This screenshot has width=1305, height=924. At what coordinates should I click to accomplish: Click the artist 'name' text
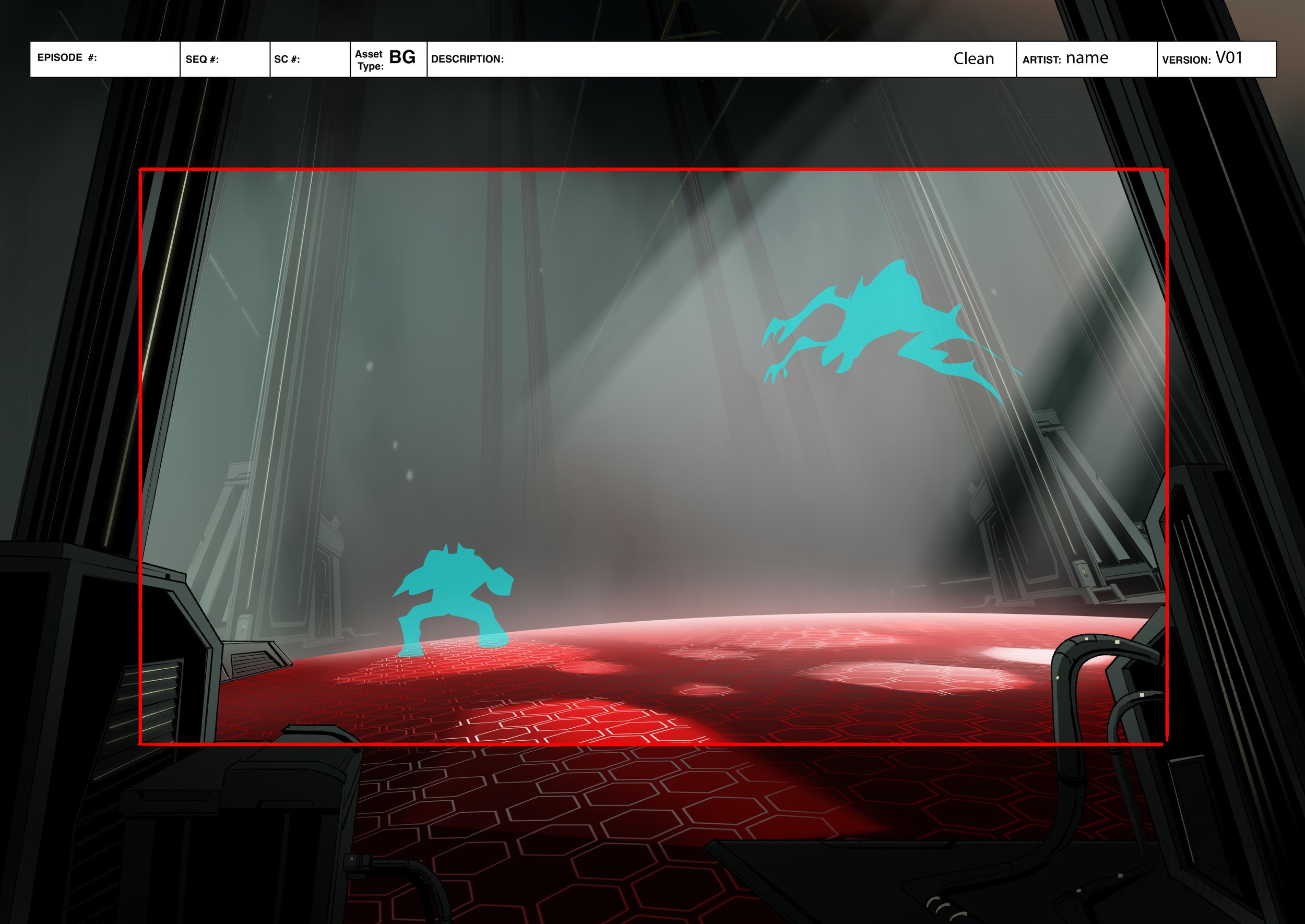tap(1087, 58)
